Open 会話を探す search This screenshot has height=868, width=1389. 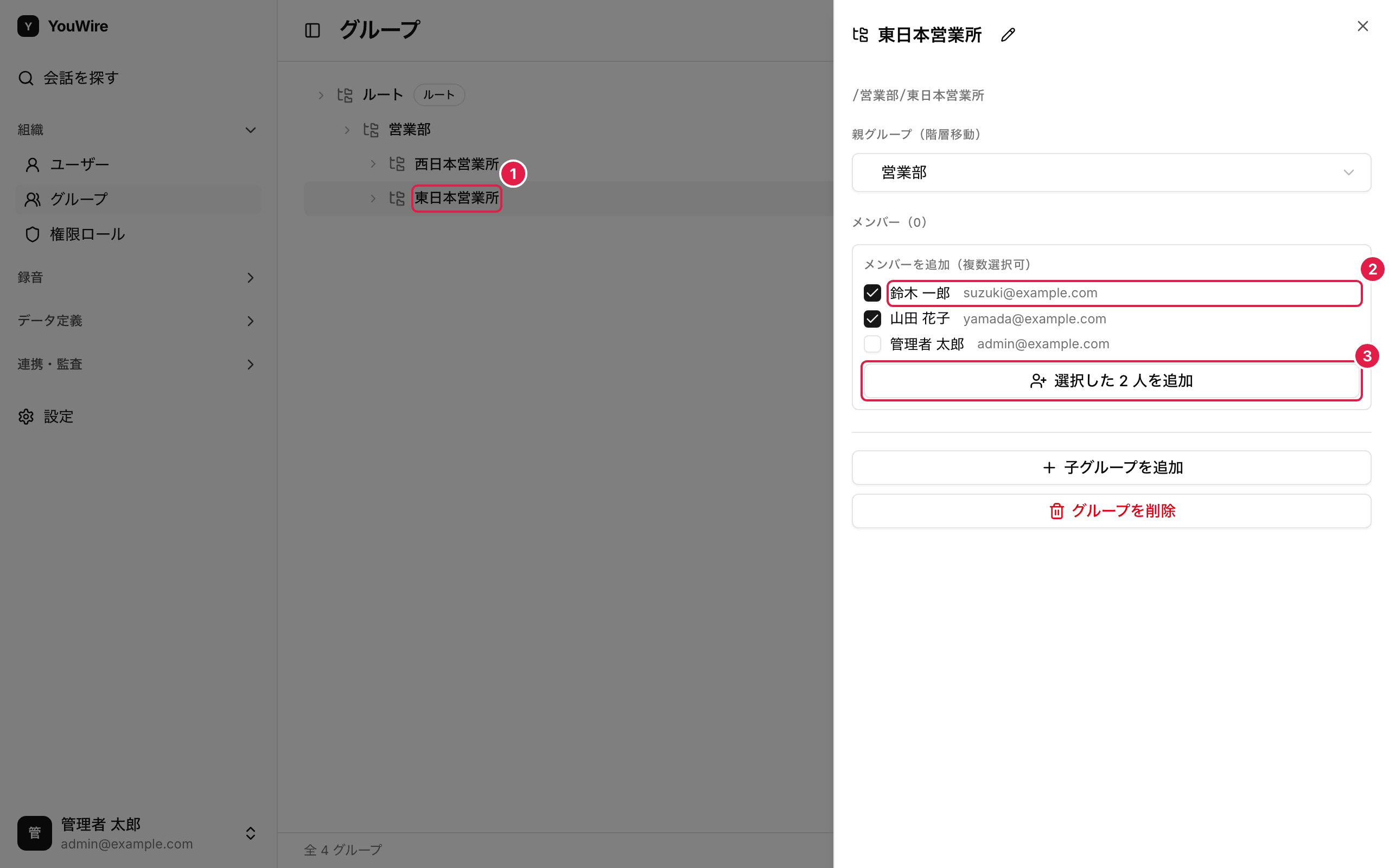point(138,78)
